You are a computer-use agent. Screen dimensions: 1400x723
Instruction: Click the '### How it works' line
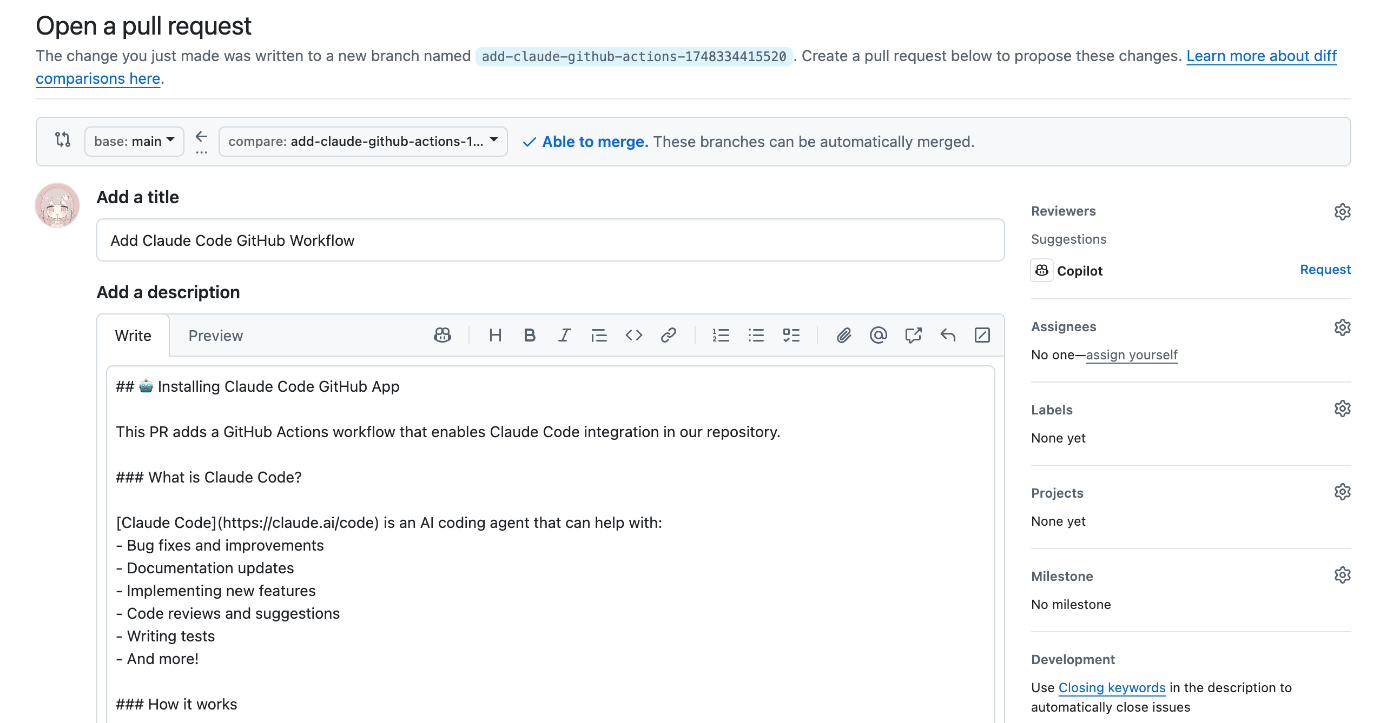[x=177, y=704]
